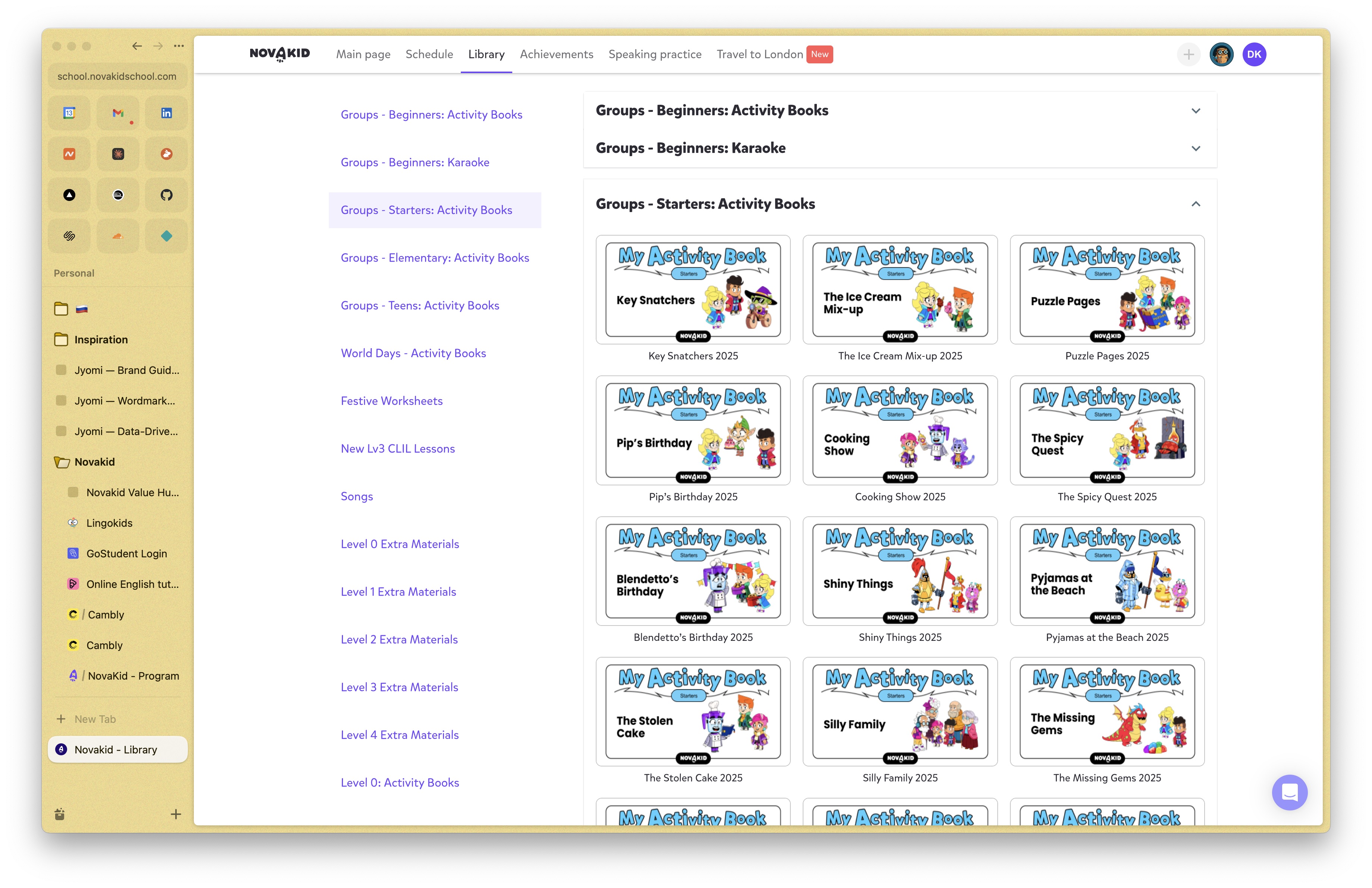Expand Groups - Beginners: Activity Books section
This screenshot has height=888, width=1372.
1196,111
